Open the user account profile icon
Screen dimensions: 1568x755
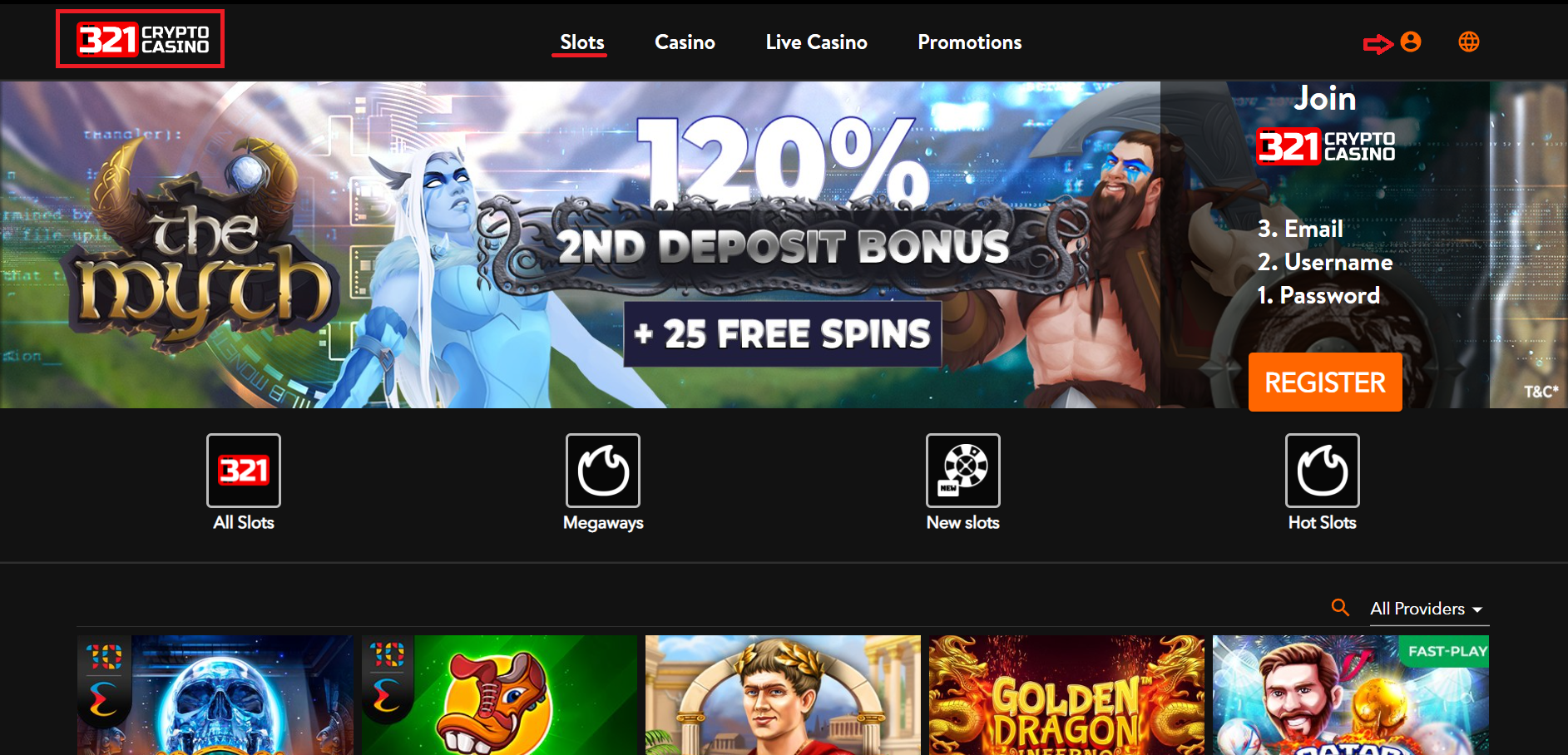1410,42
